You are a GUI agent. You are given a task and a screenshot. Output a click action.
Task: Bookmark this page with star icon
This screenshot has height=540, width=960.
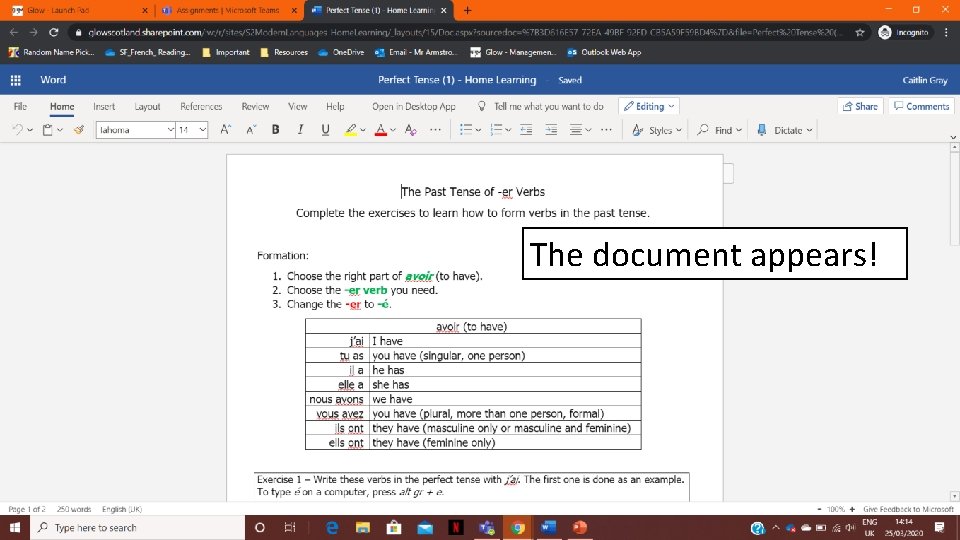pyautogui.click(x=860, y=32)
